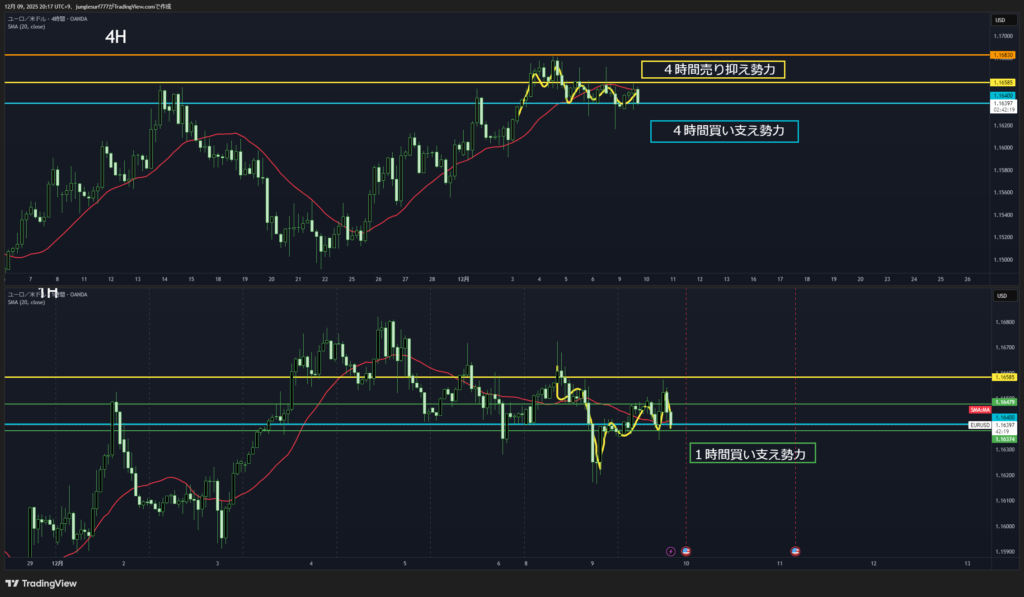Click the TradingView logo at bottom left
Image resolution: width=1024 pixels, height=597 pixels.
pos(41,584)
